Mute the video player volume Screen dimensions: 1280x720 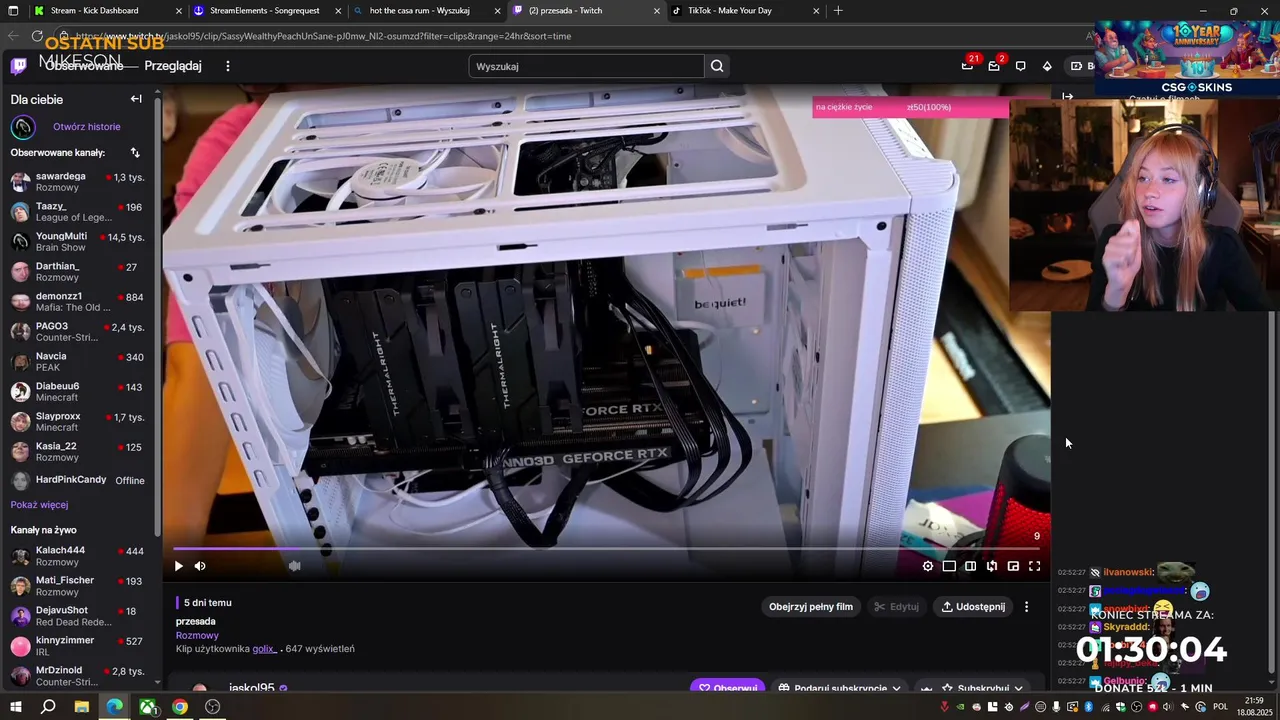pyautogui.click(x=200, y=566)
